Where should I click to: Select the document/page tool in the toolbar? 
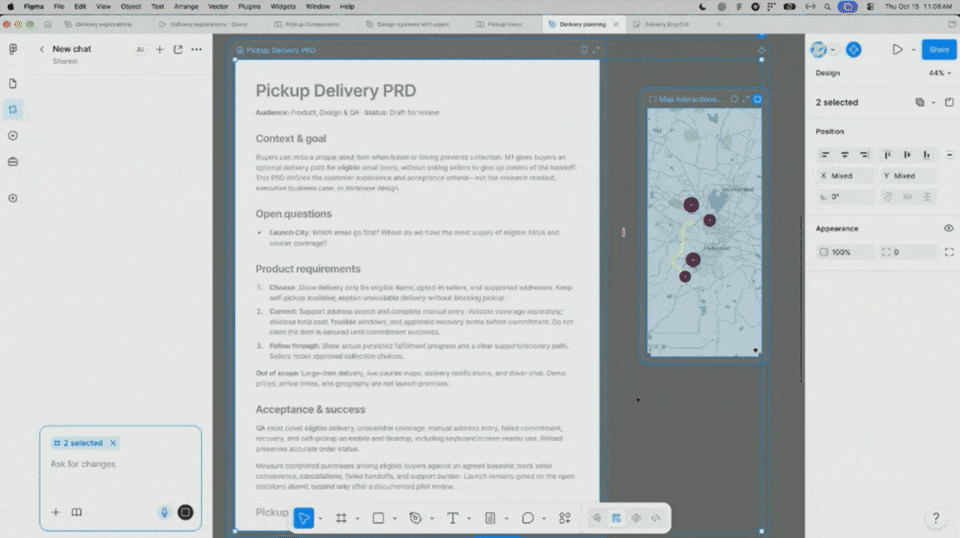(x=490, y=518)
